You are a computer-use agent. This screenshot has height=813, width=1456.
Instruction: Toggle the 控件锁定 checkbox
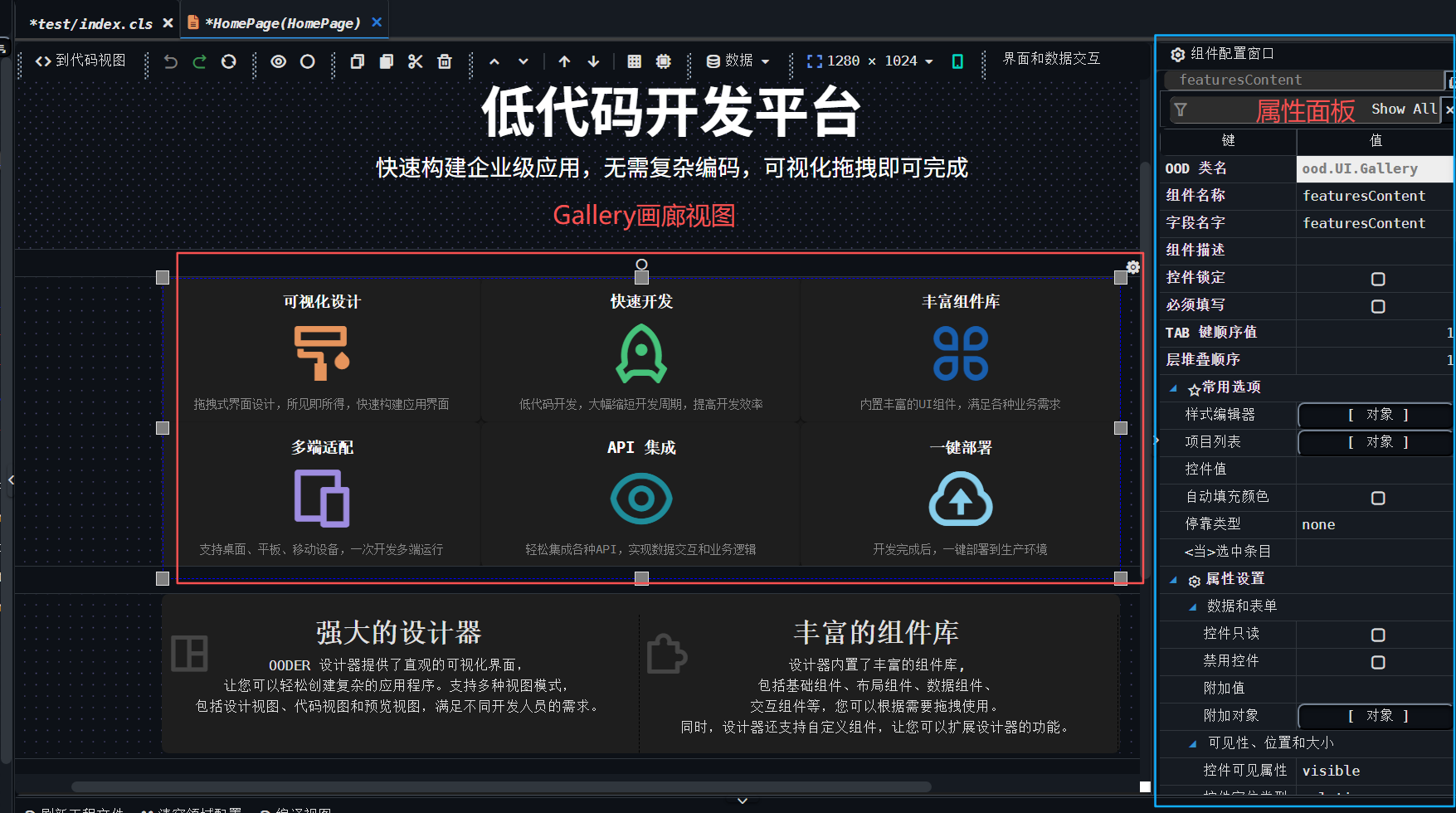coord(1378,279)
